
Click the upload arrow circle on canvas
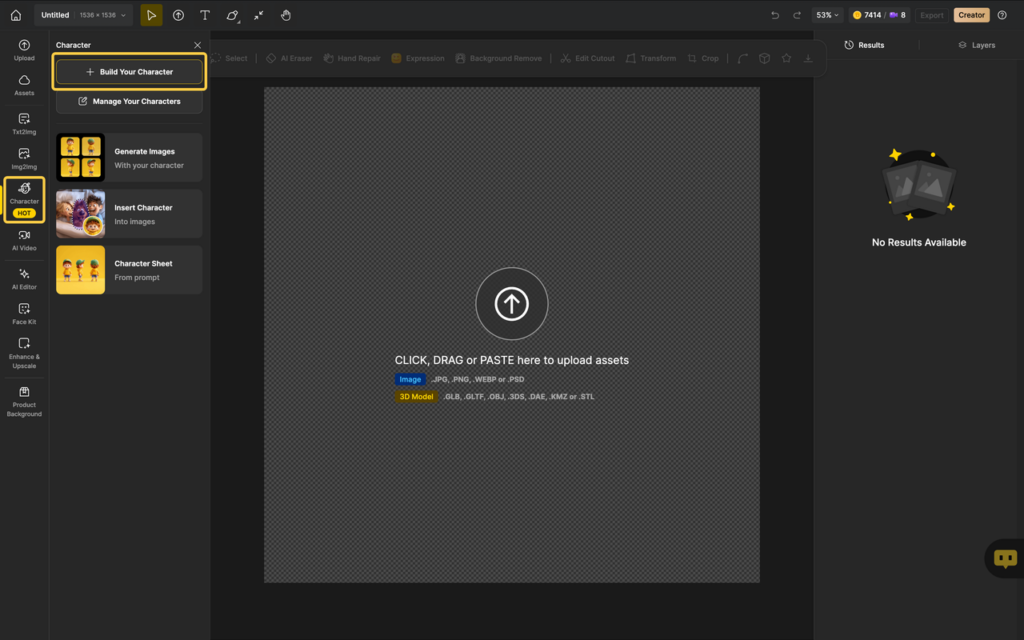click(x=511, y=304)
